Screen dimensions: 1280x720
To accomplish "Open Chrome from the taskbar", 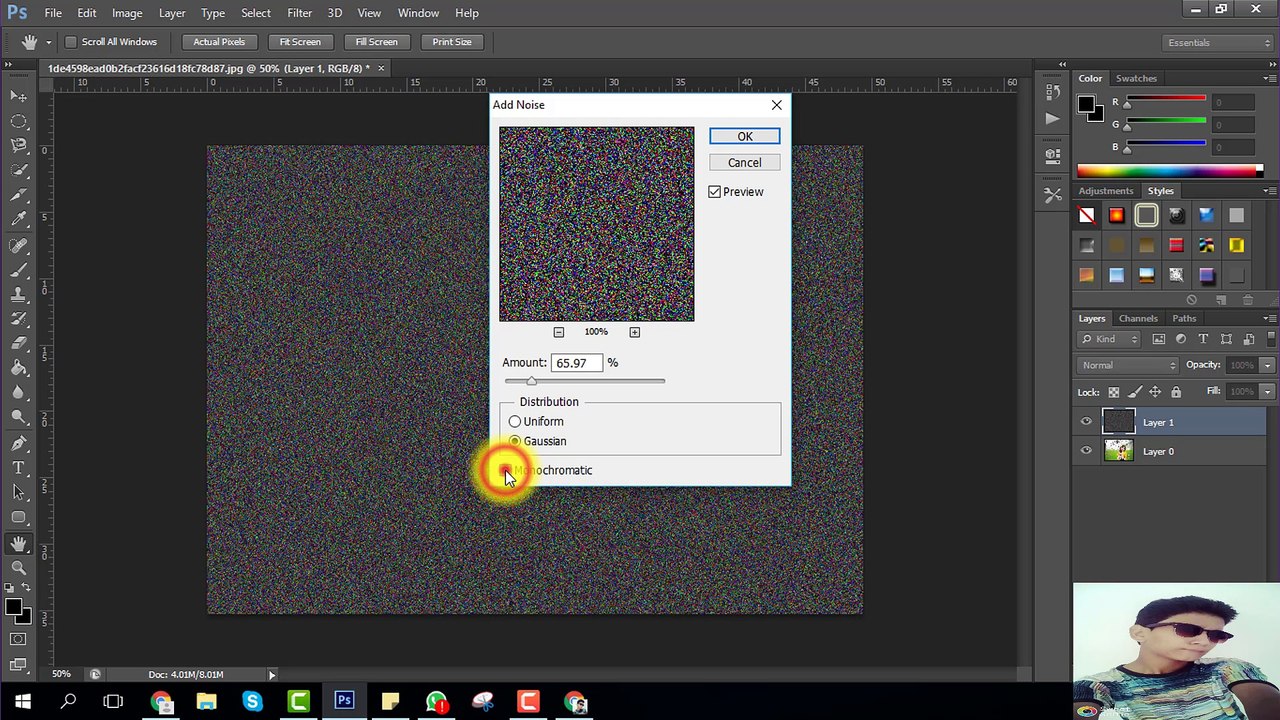I will click(x=161, y=701).
